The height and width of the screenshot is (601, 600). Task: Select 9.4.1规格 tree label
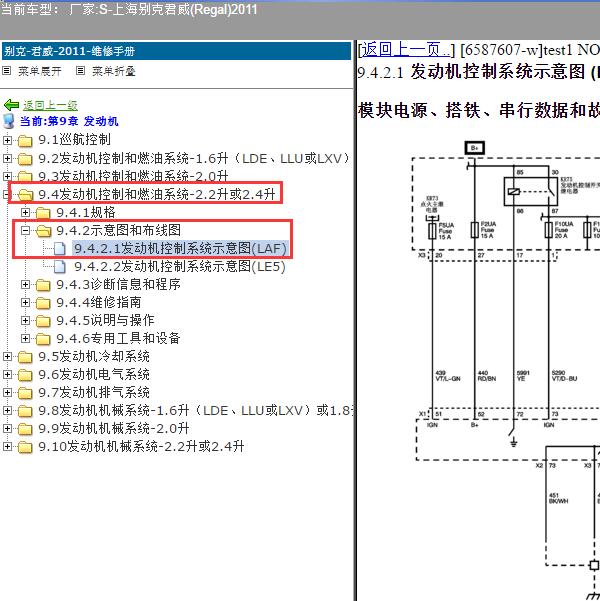pyautogui.click(x=86, y=212)
